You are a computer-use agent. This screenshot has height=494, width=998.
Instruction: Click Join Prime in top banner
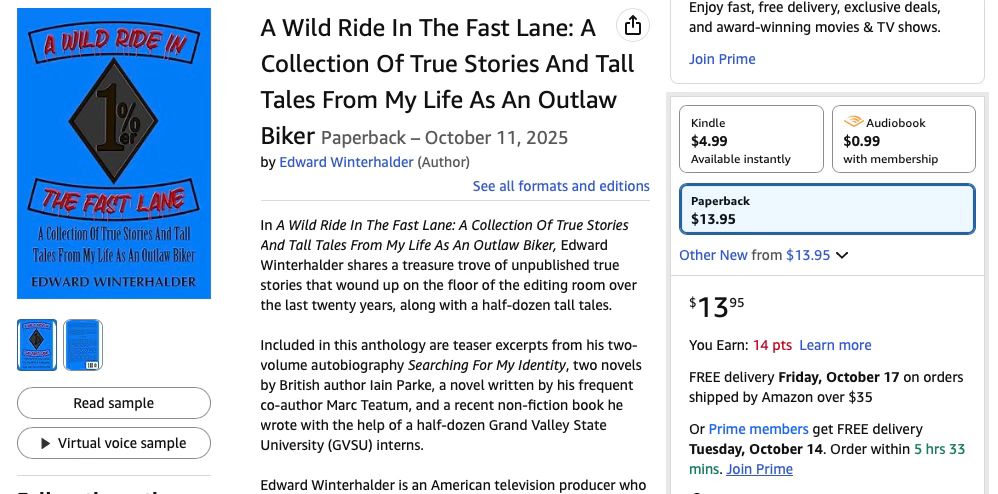pos(722,59)
